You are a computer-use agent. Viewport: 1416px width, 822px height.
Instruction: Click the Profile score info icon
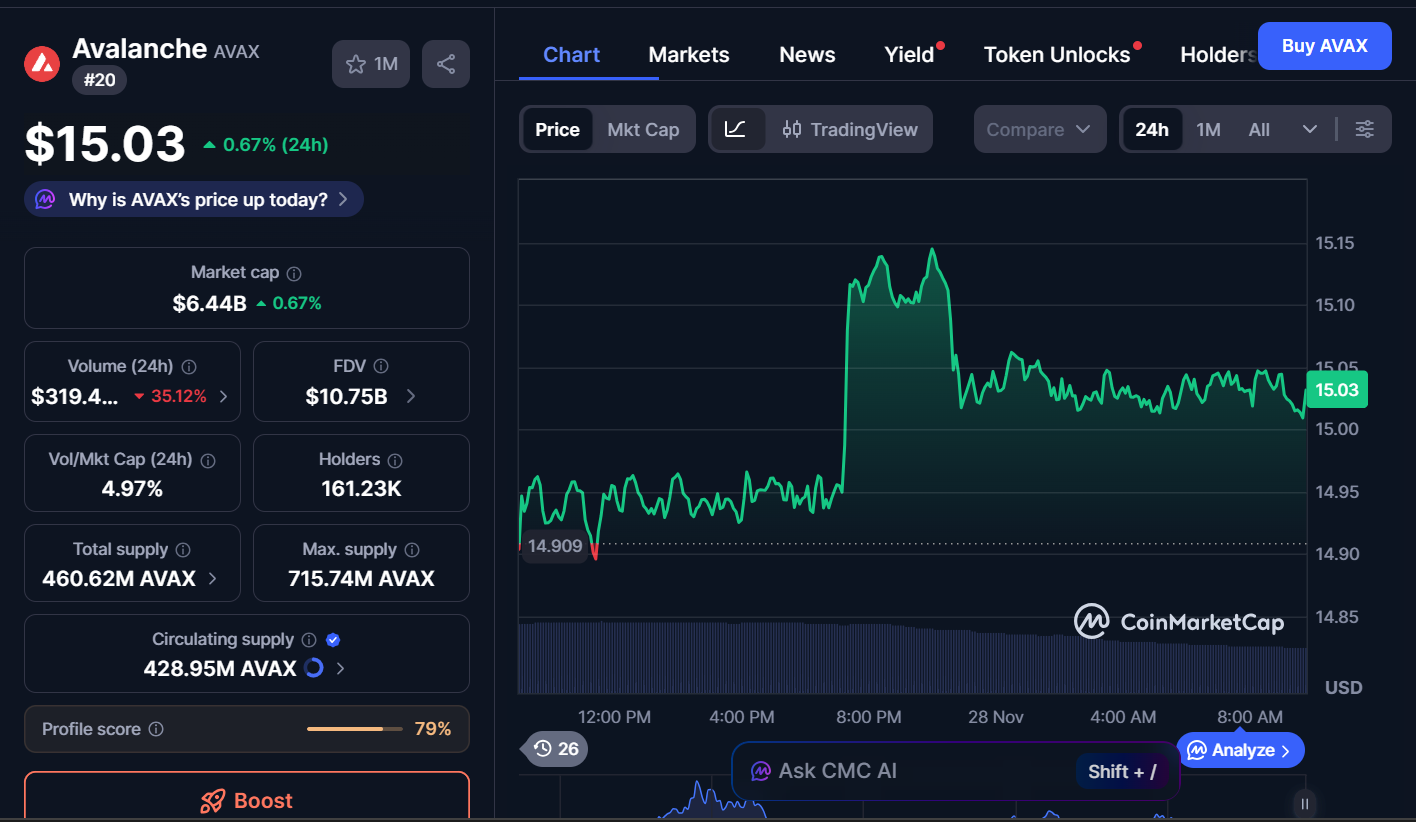(x=156, y=729)
